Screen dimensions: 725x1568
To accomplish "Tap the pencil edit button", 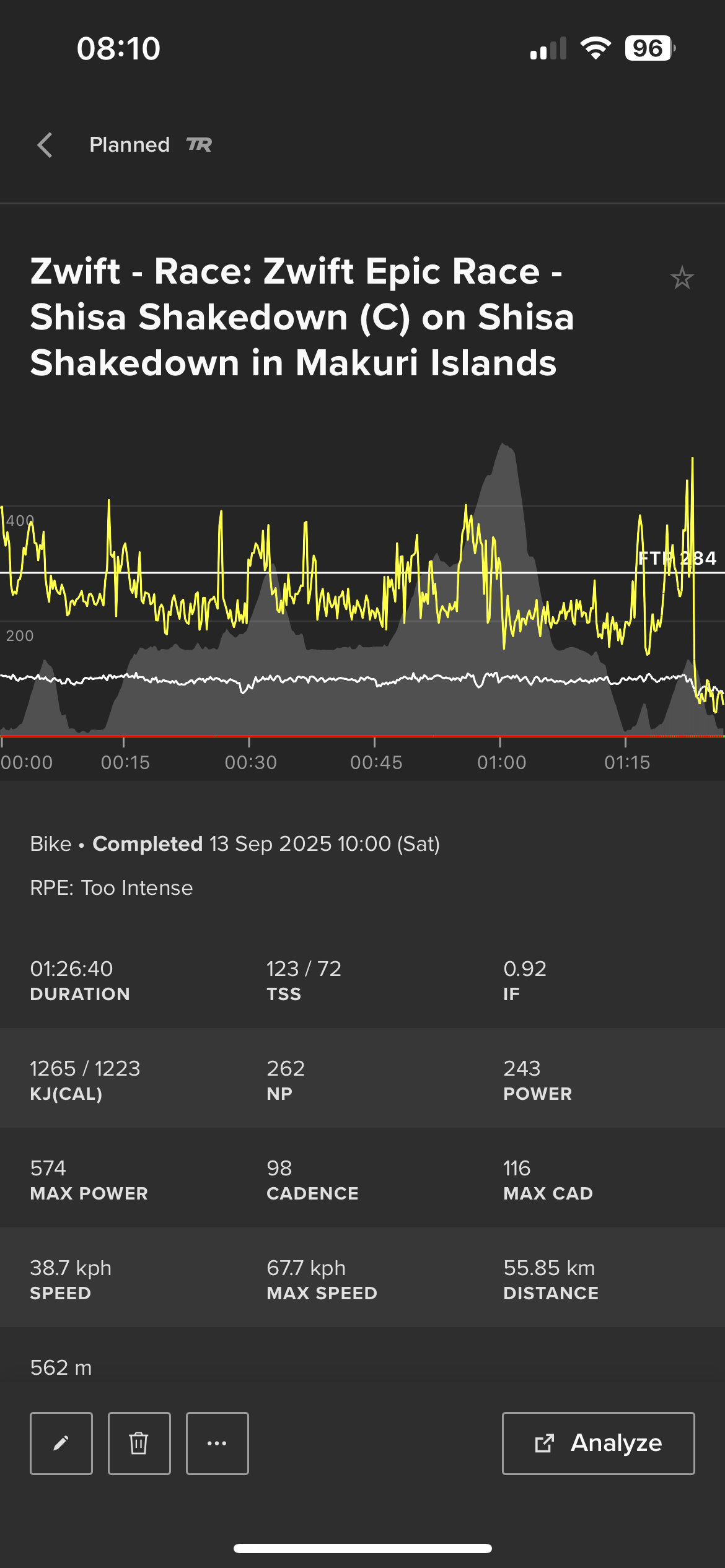I will 61,1444.
